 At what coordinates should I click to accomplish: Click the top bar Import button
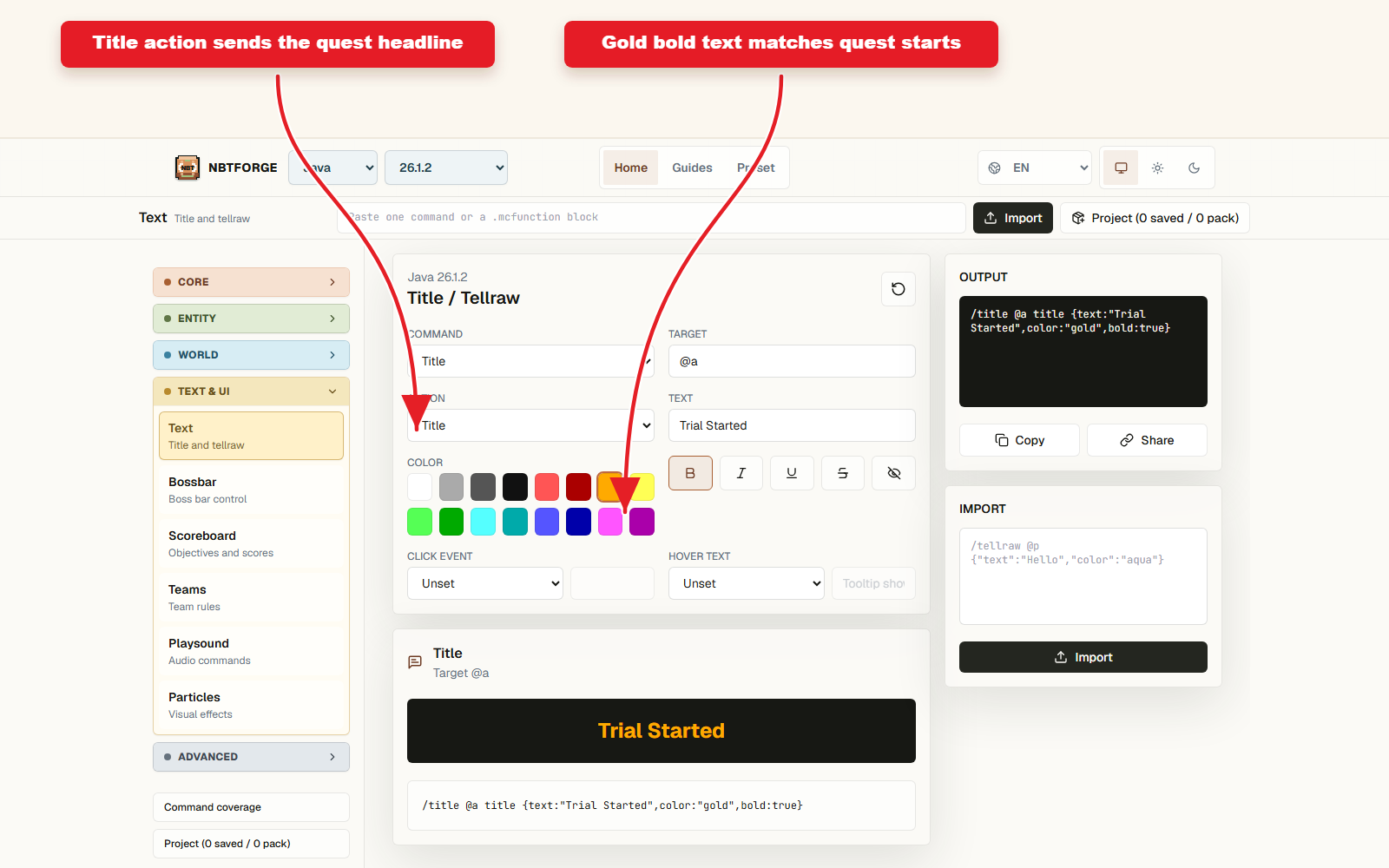point(1013,218)
